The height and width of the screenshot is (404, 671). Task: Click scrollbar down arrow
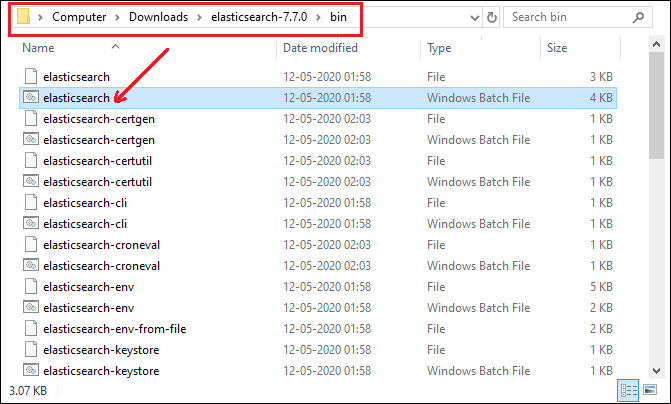pyautogui.click(x=656, y=371)
